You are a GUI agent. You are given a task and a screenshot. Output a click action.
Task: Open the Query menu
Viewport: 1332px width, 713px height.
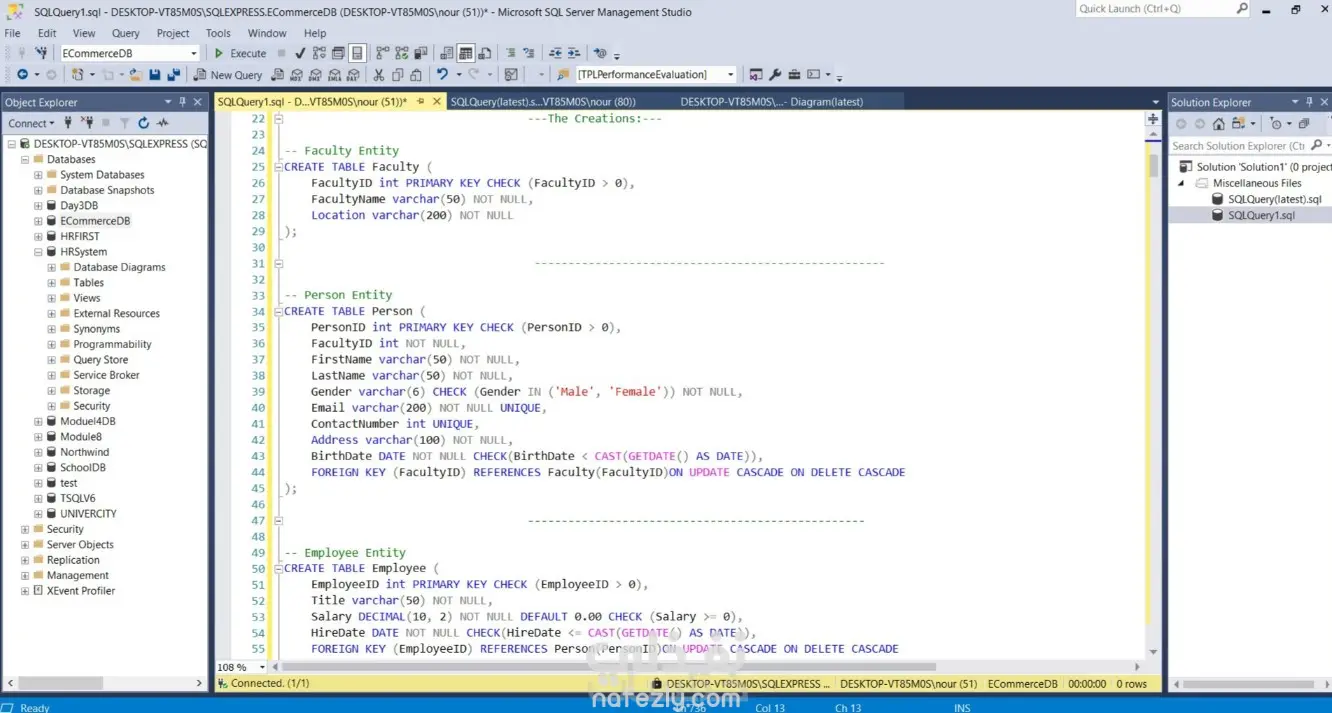click(125, 33)
